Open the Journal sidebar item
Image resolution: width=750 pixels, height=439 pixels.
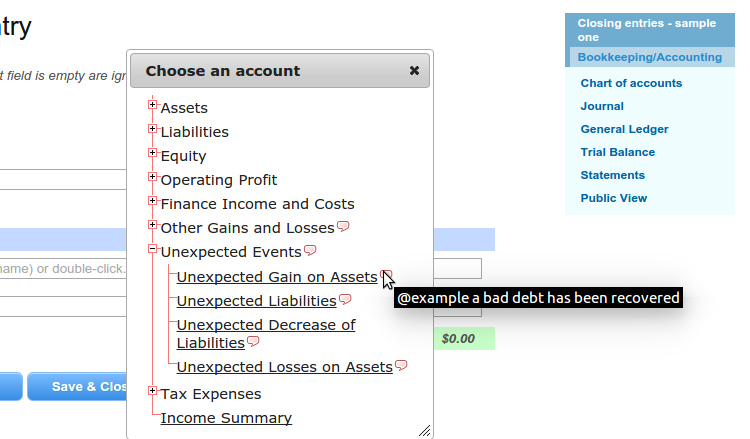[602, 106]
